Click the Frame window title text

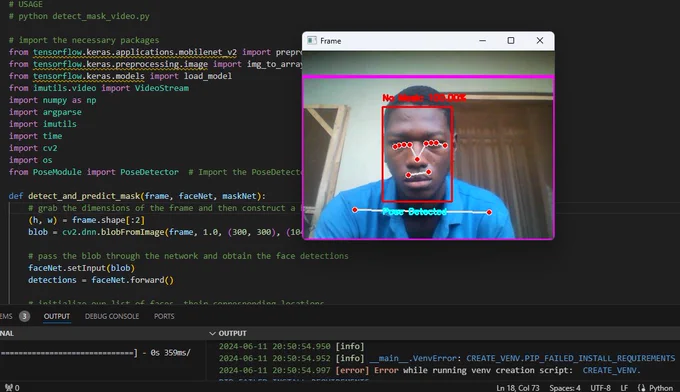click(x=330, y=41)
